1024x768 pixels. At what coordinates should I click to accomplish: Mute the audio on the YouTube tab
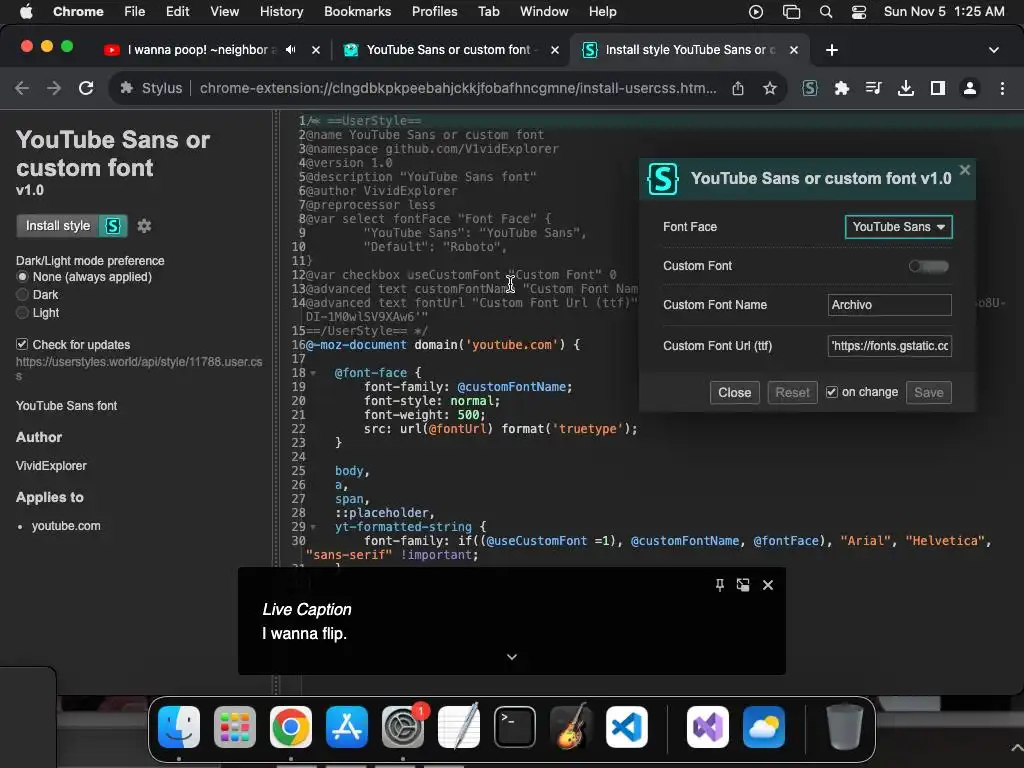point(291,50)
